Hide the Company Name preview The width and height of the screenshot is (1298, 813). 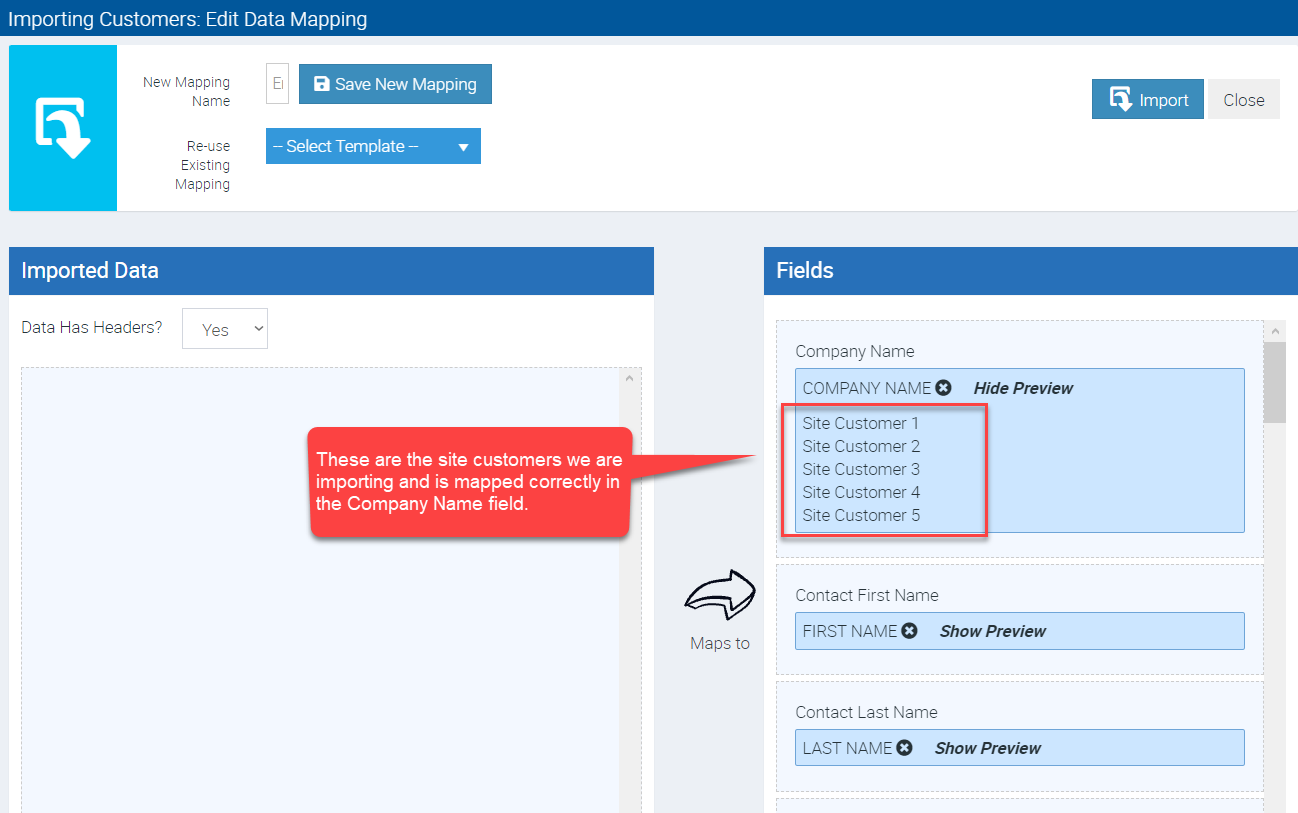[1023, 388]
